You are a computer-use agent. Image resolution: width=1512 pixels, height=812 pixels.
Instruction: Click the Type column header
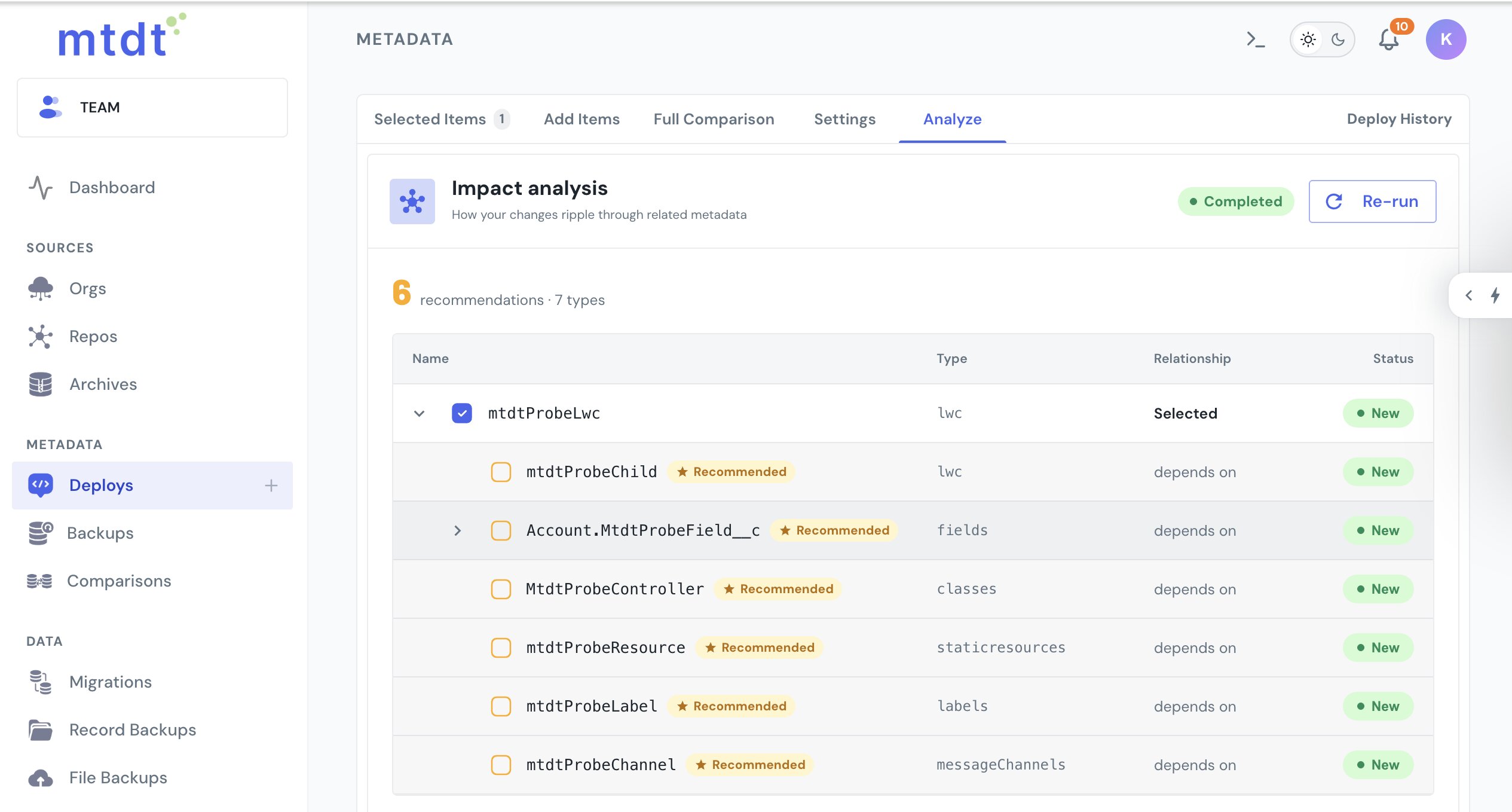click(x=951, y=358)
